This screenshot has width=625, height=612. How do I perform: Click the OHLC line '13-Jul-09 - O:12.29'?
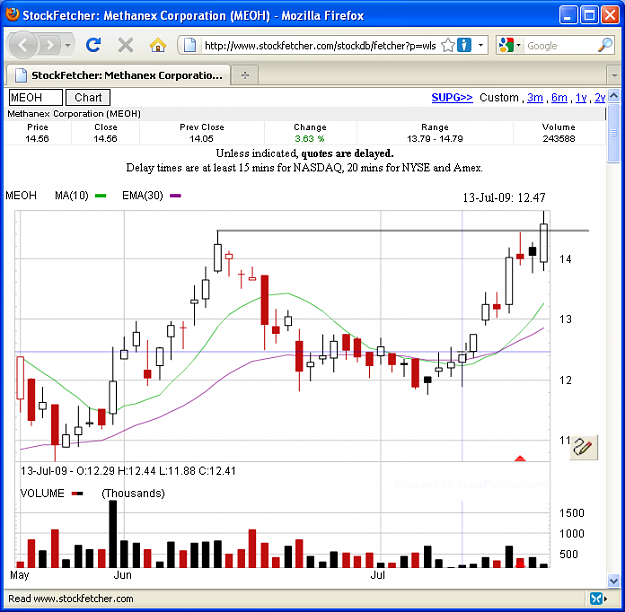128,471
